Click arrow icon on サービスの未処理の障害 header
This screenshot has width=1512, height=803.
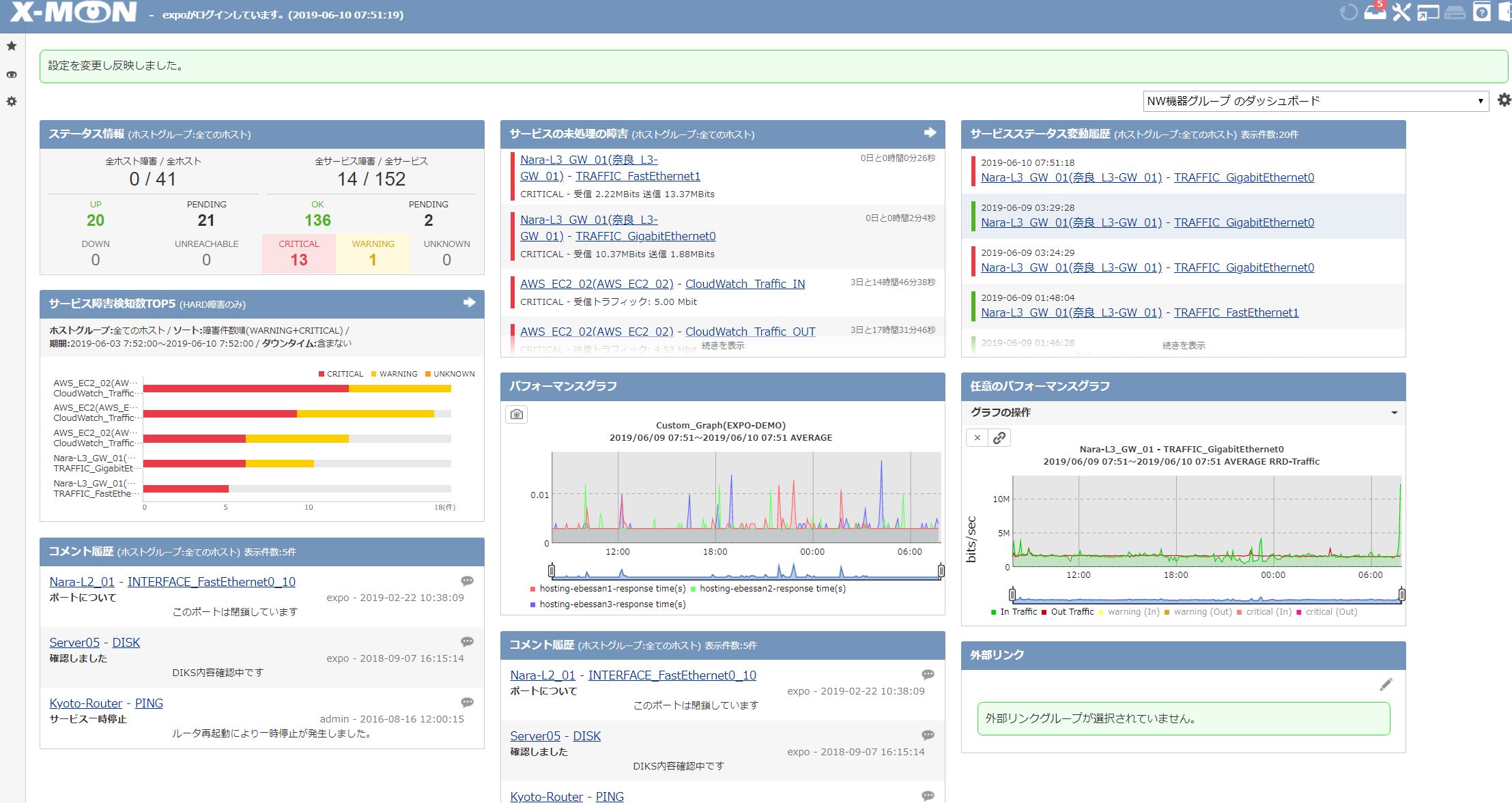(930, 132)
